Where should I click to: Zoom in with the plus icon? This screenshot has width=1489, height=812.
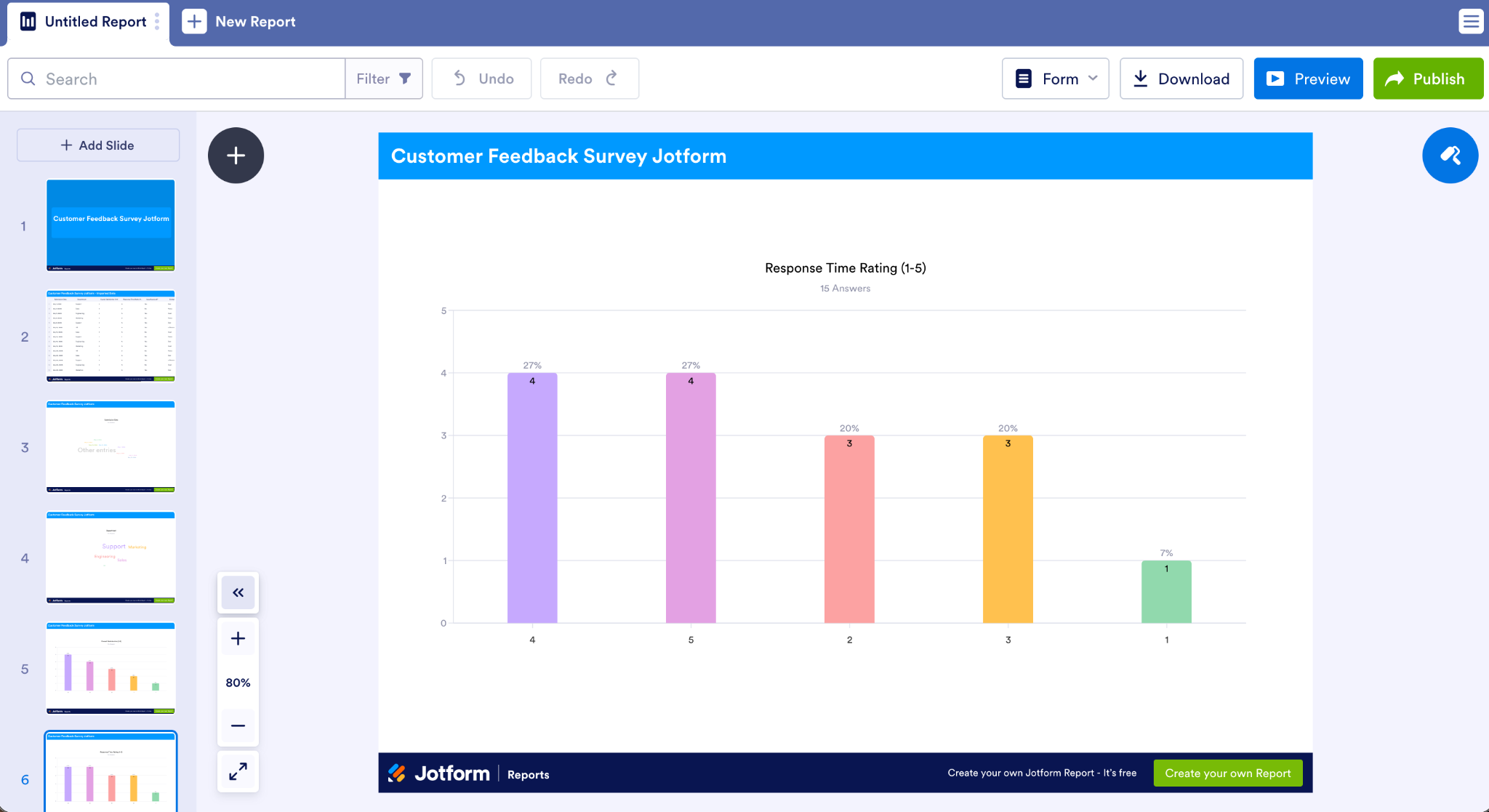238,639
